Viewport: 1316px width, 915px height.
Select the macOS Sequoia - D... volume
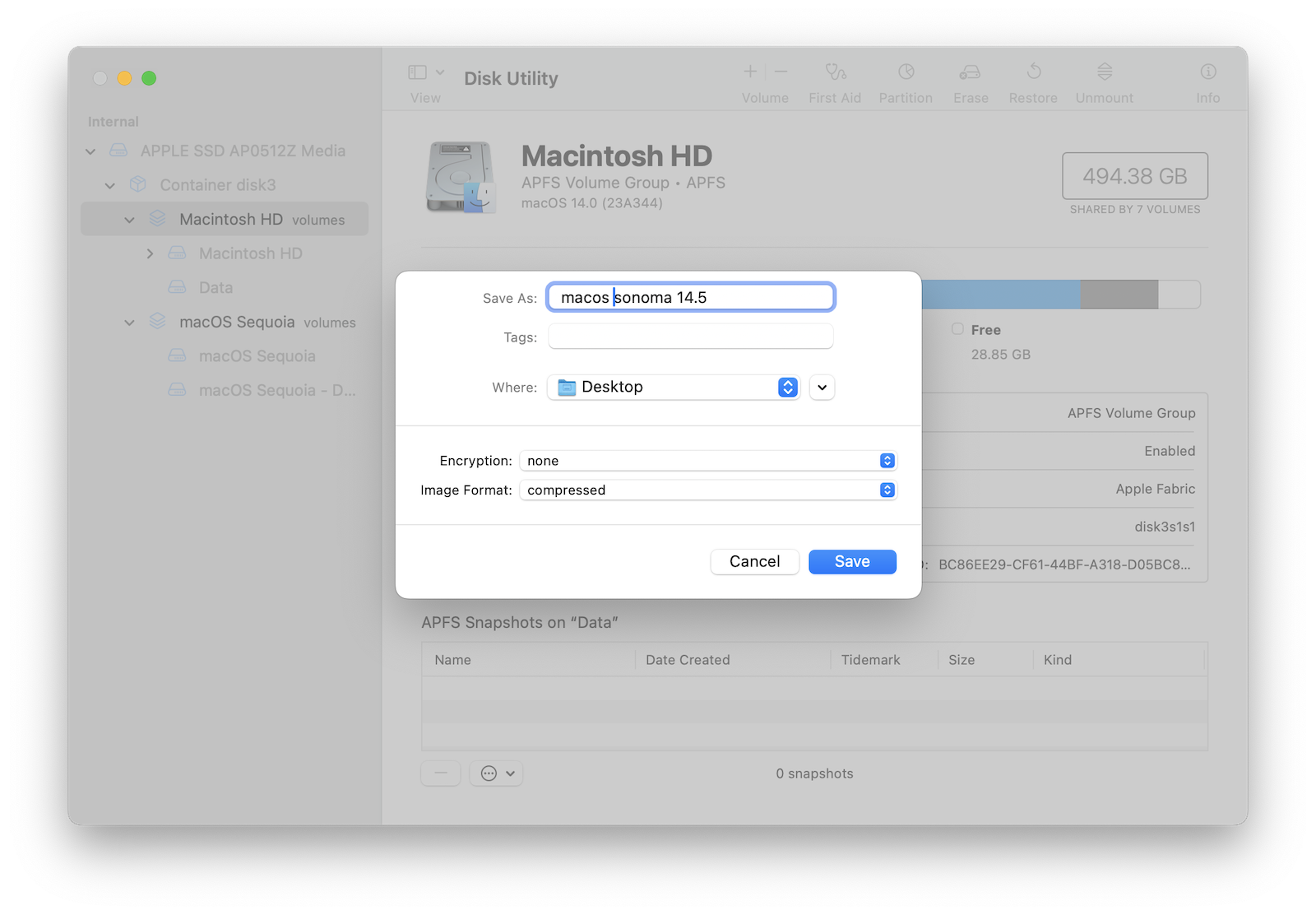pyautogui.click(x=224, y=390)
